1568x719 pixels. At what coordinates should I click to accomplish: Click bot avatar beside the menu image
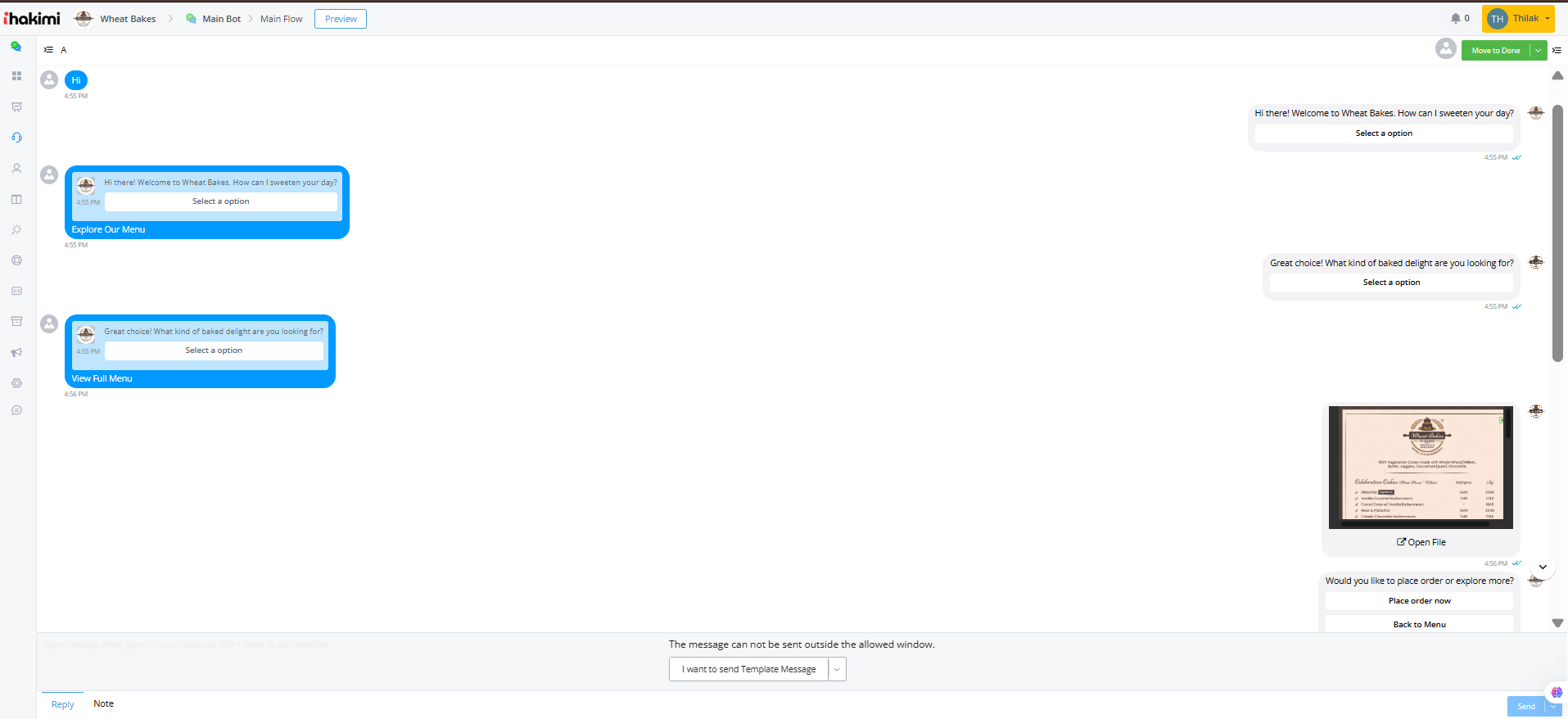(1536, 411)
